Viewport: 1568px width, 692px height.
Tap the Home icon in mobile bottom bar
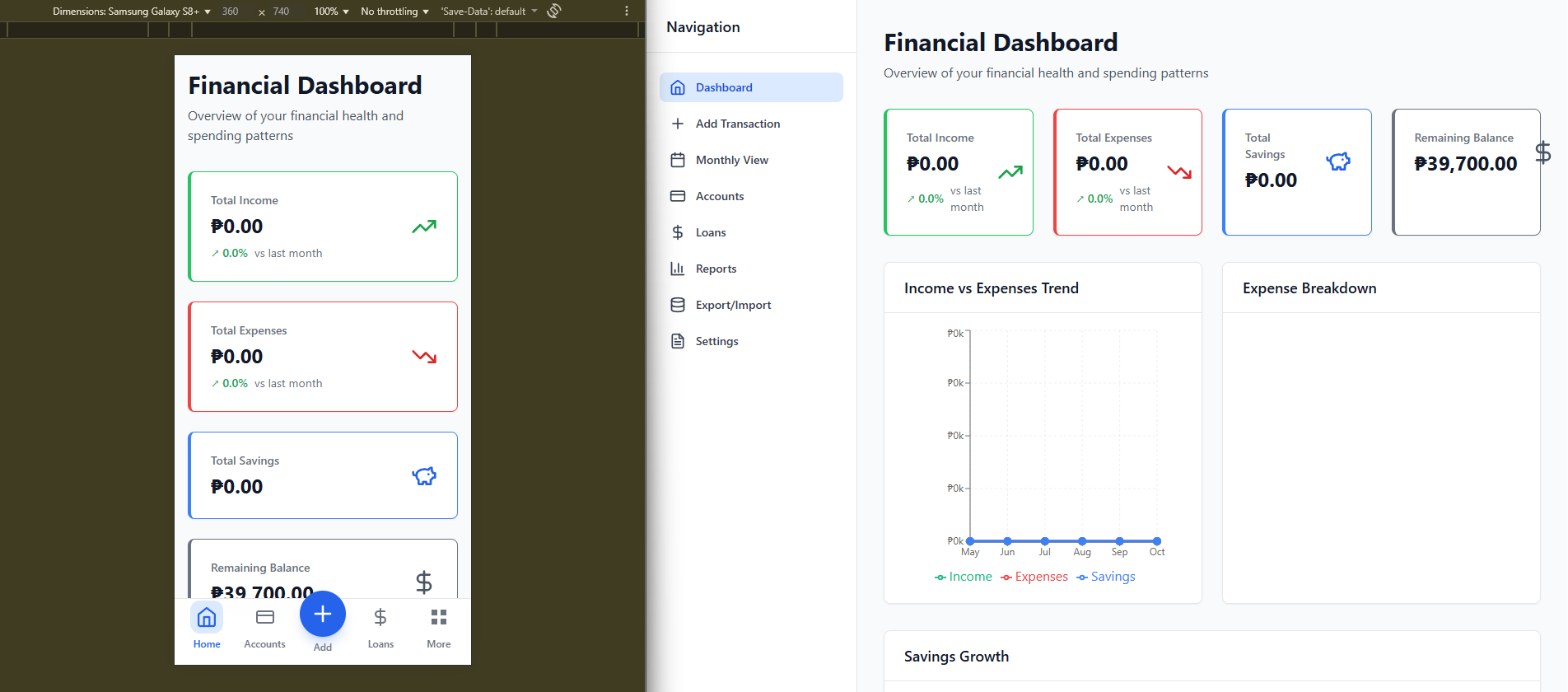tap(207, 617)
